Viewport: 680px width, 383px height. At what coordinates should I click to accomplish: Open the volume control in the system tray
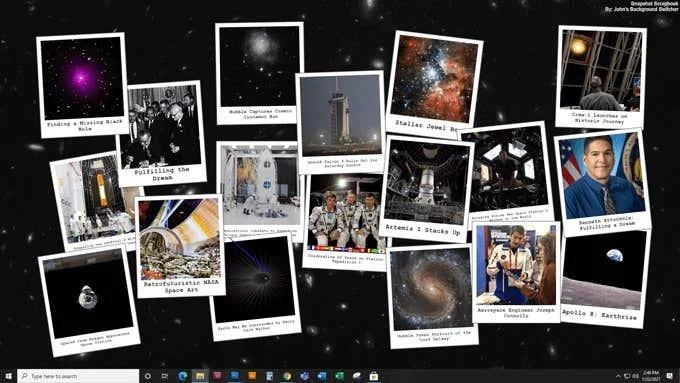click(x=636, y=376)
